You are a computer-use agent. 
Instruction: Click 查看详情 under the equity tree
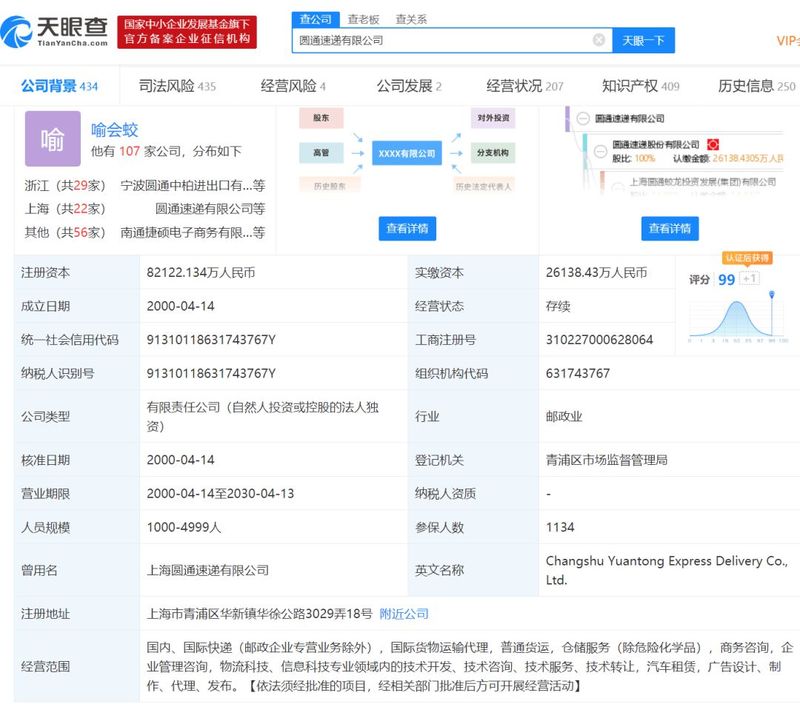tap(669, 228)
